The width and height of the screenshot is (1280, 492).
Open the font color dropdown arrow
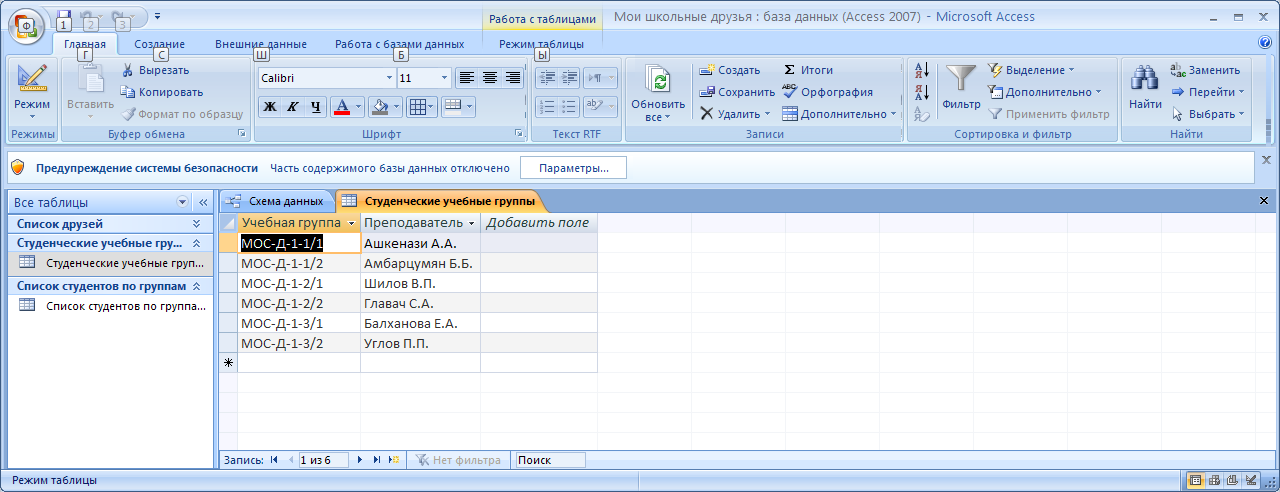(359, 107)
